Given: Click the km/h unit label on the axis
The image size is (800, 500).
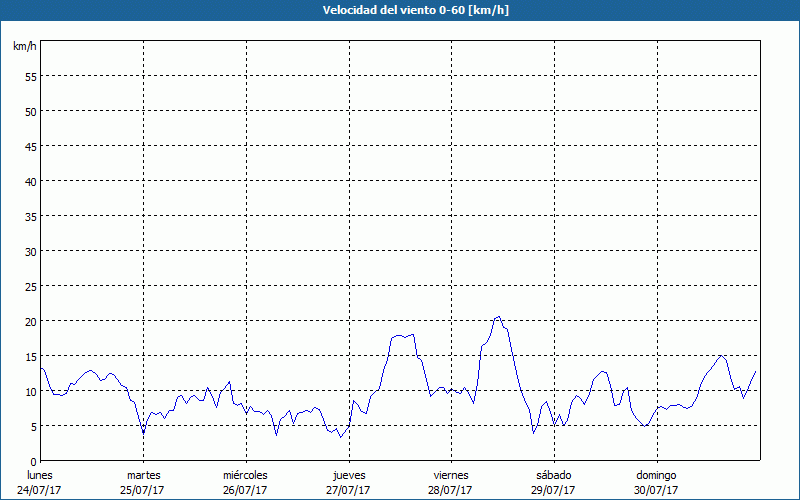Looking at the screenshot, I should tap(25, 47).
